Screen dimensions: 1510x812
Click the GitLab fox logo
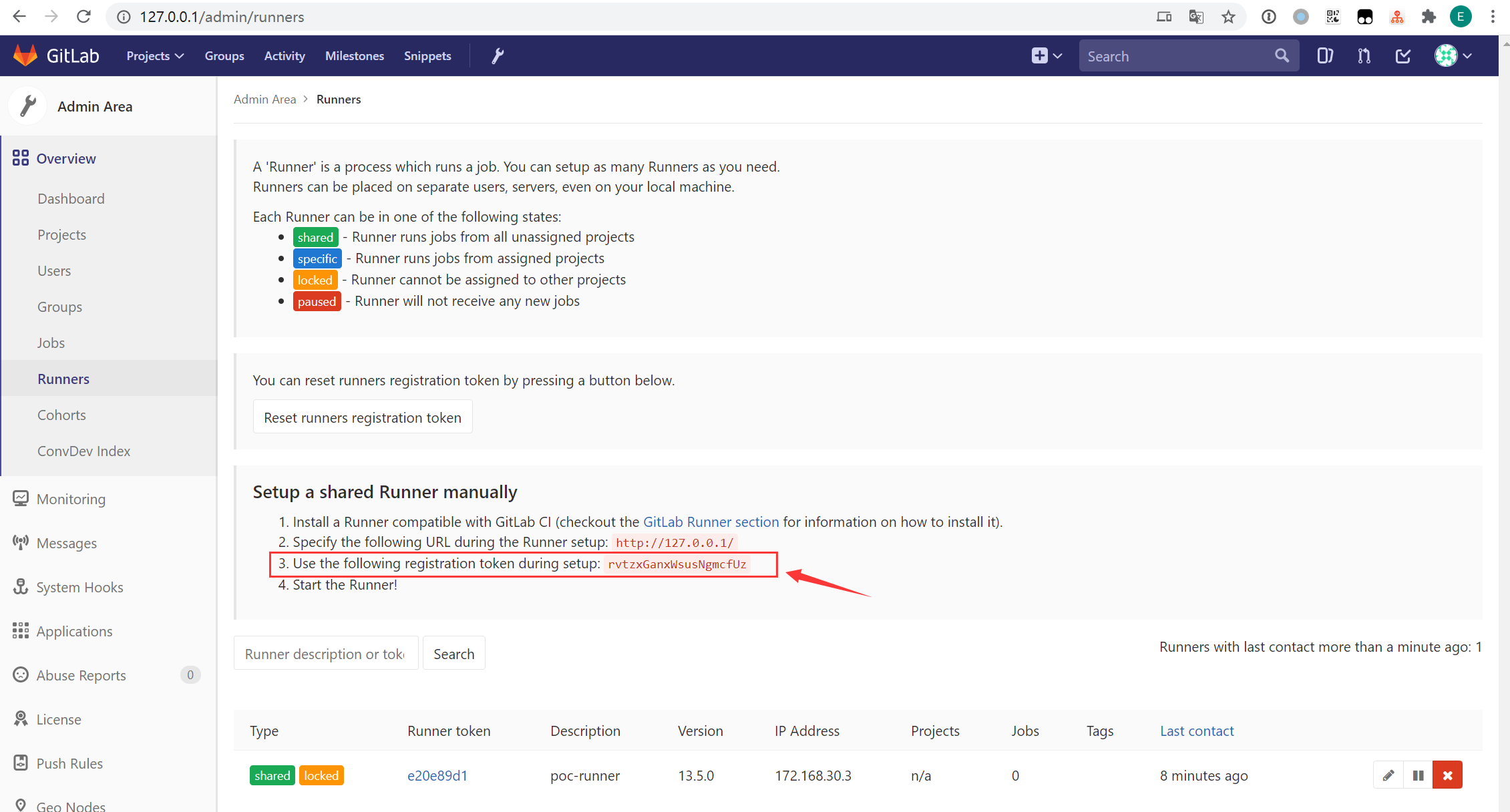25,55
